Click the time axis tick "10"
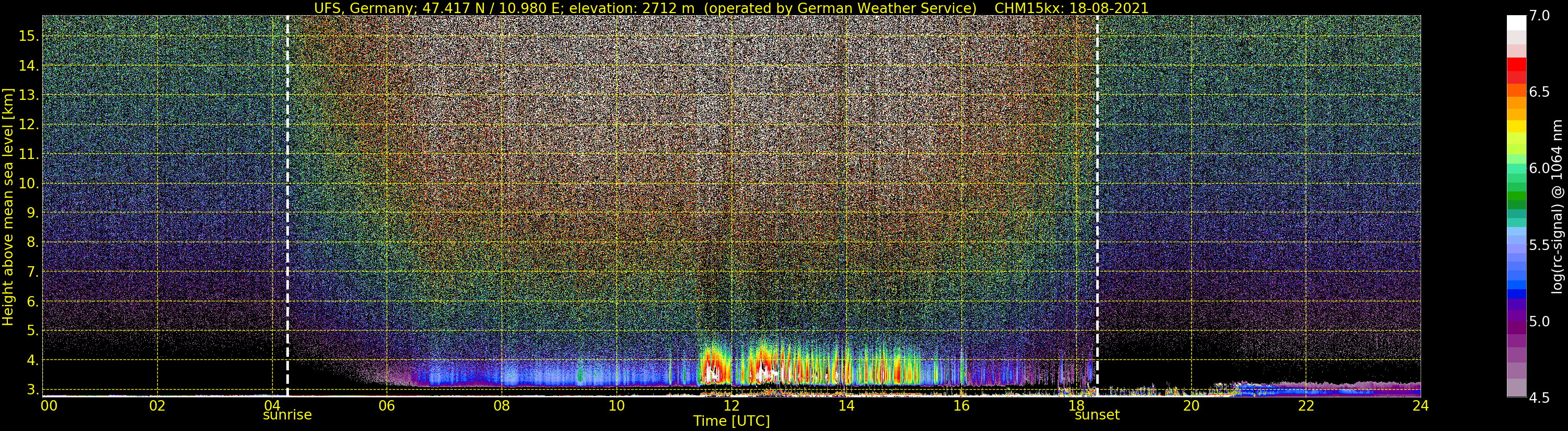 point(617,405)
